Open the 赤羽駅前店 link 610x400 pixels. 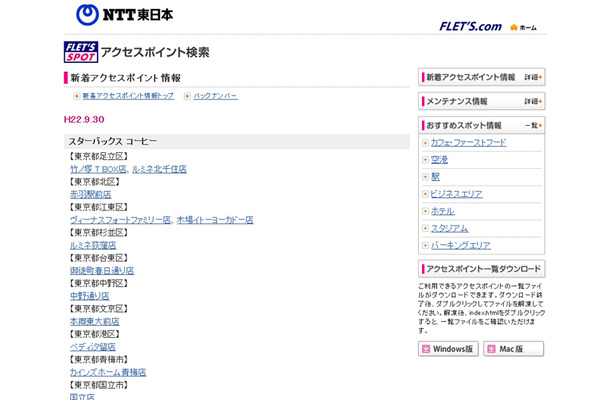click(x=90, y=195)
